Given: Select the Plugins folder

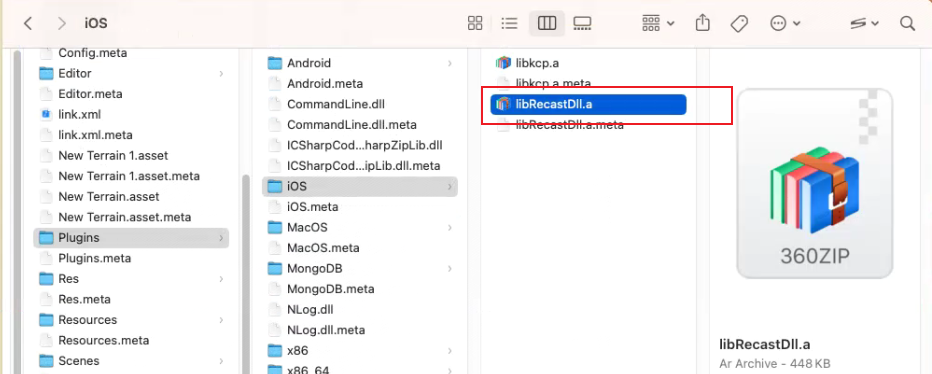Looking at the screenshot, I should pos(131,238).
